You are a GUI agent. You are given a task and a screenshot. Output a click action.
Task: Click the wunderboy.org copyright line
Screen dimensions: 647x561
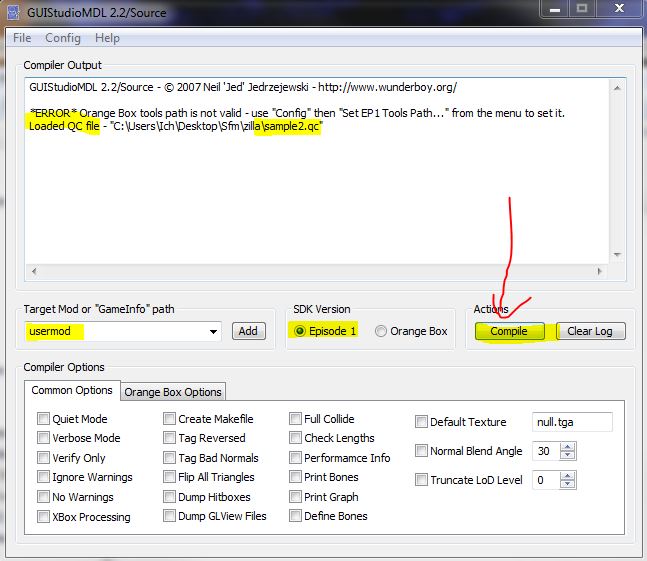click(x=243, y=87)
